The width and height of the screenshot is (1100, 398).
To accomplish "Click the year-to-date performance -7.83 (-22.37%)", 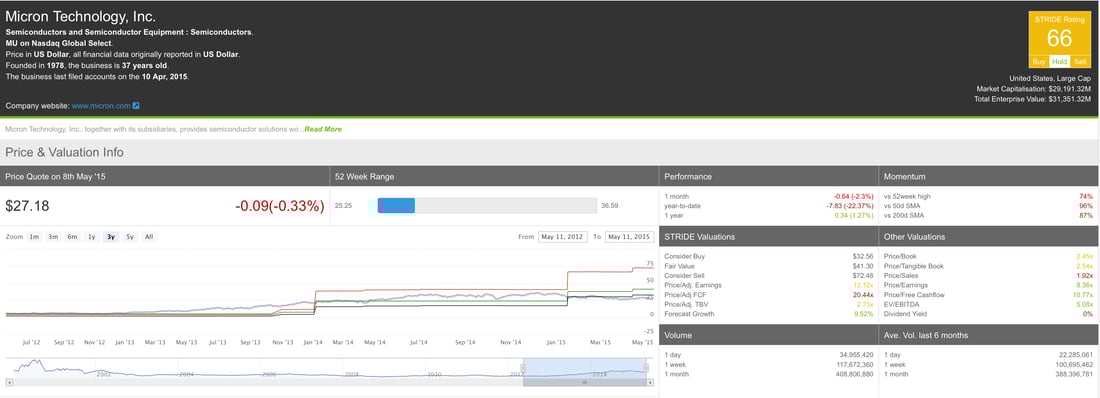I will coord(850,206).
